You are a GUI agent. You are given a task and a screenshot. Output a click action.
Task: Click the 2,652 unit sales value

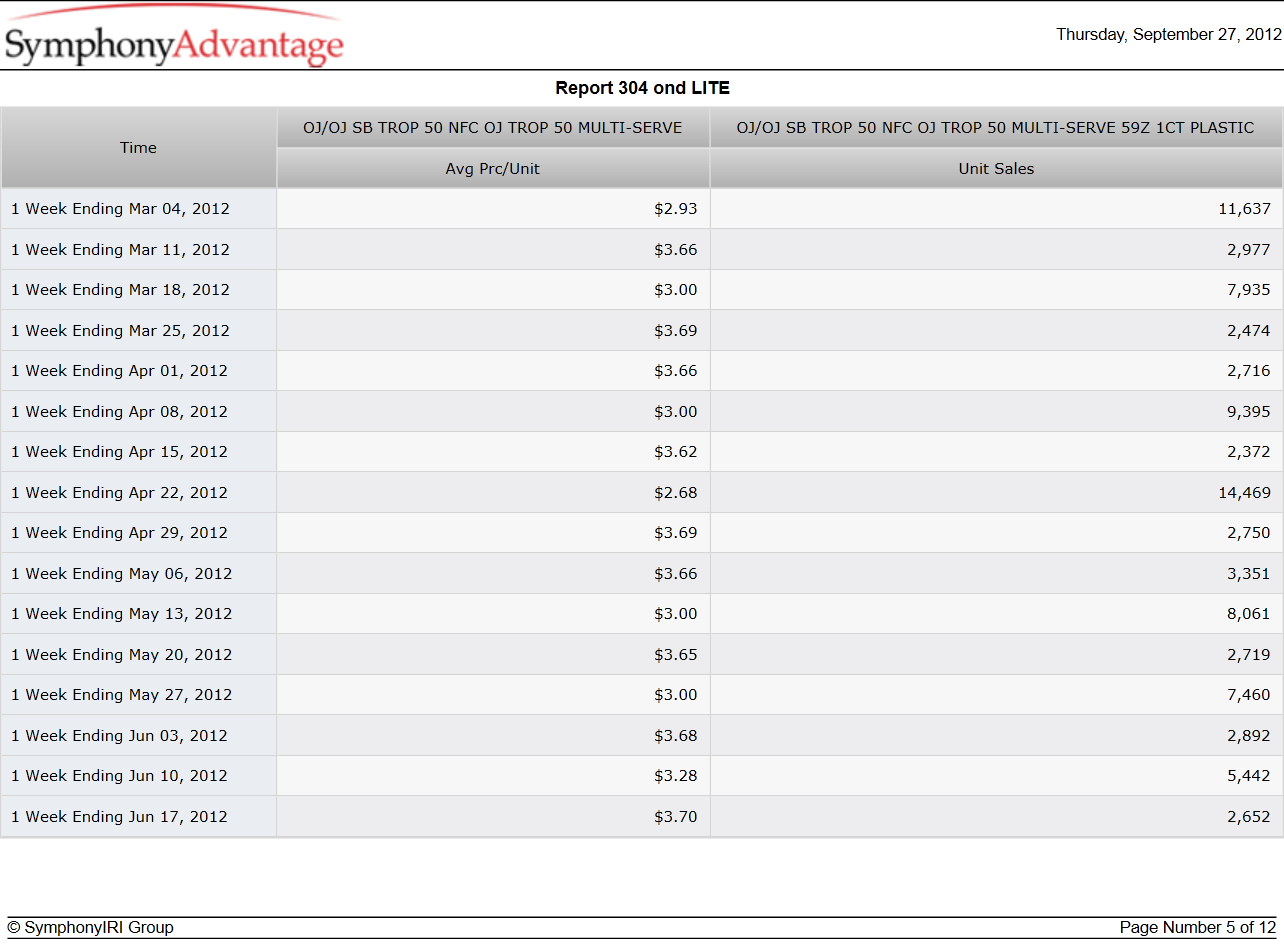[x=1249, y=817]
